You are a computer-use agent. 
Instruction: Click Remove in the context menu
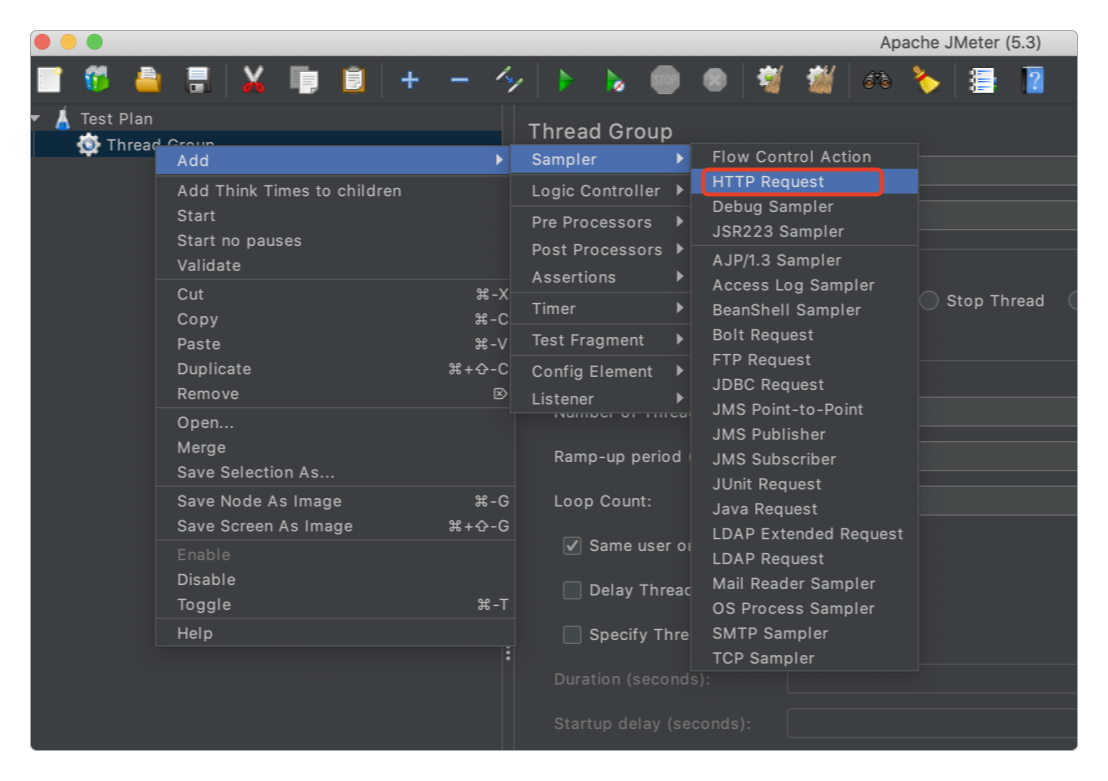pos(334,394)
